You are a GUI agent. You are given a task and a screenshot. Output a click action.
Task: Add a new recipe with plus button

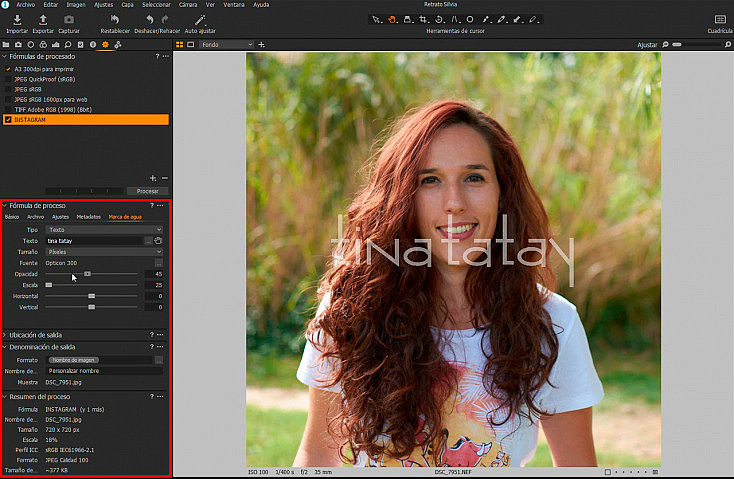[153, 178]
